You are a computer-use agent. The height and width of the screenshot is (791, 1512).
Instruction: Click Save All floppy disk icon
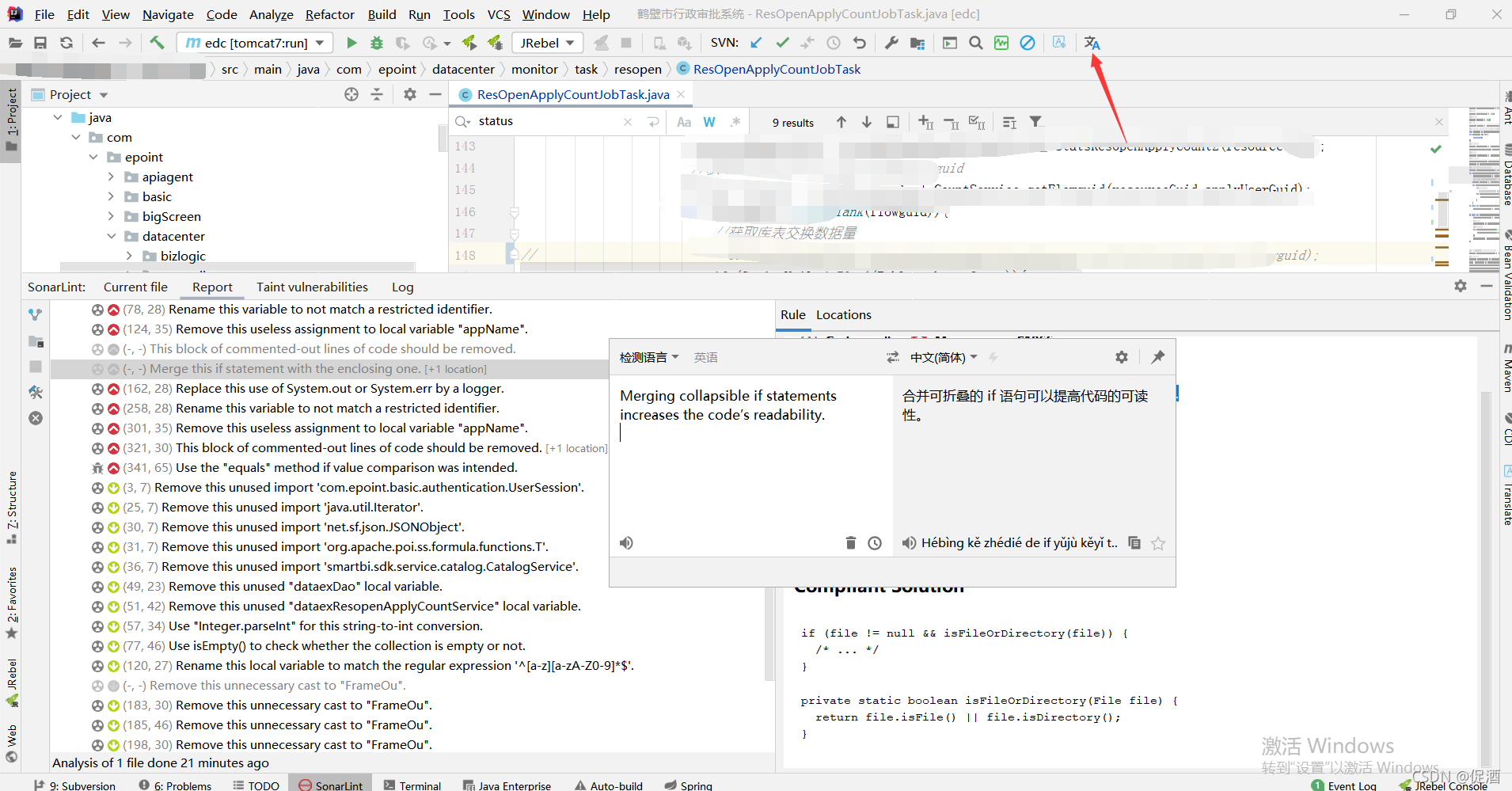click(40, 43)
